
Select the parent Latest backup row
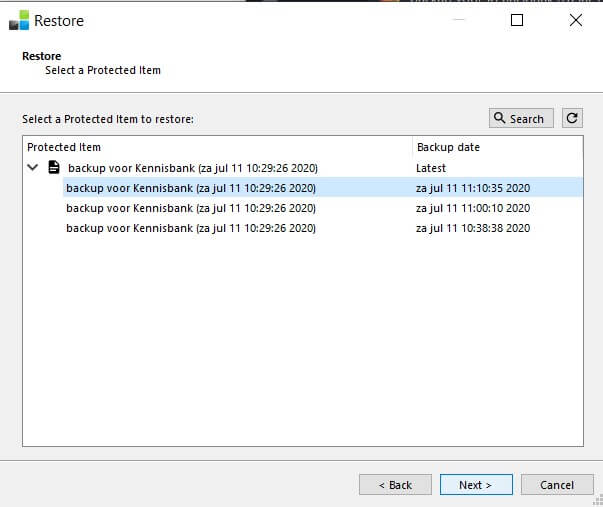point(303,168)
